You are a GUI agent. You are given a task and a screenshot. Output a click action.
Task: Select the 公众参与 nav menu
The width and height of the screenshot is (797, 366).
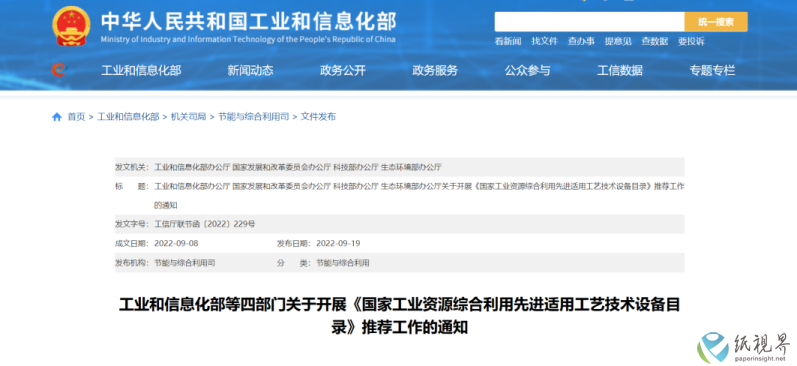tap(527, 71)
